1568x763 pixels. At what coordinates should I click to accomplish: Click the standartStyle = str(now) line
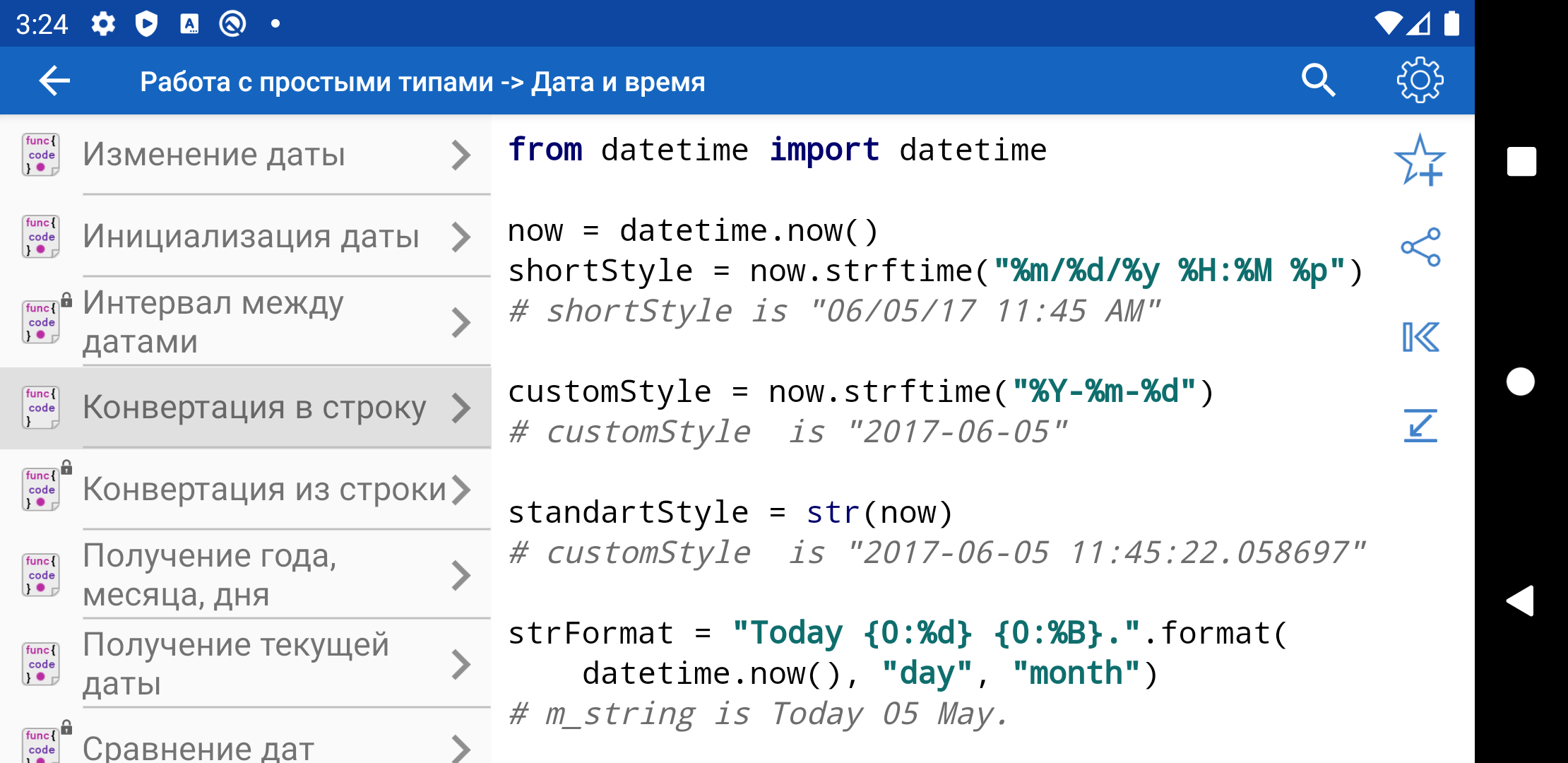point(730,512)
